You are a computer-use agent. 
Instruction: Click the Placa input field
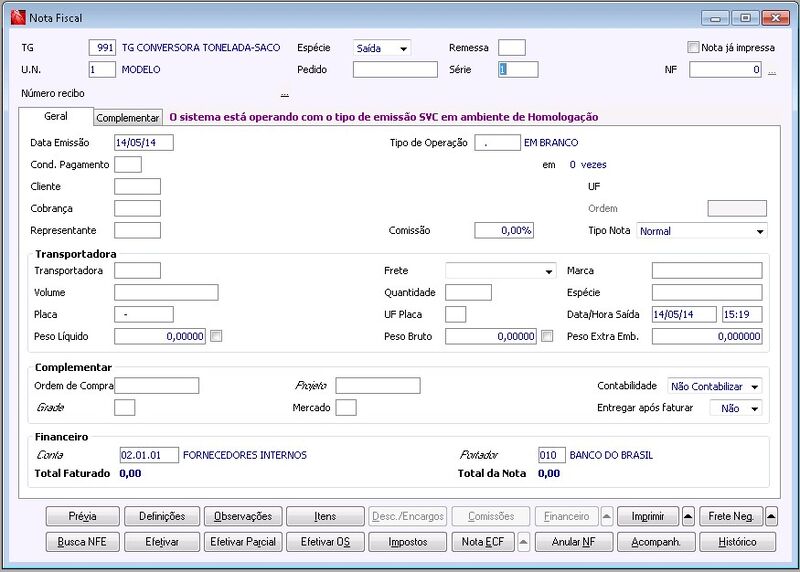point(144,314)
